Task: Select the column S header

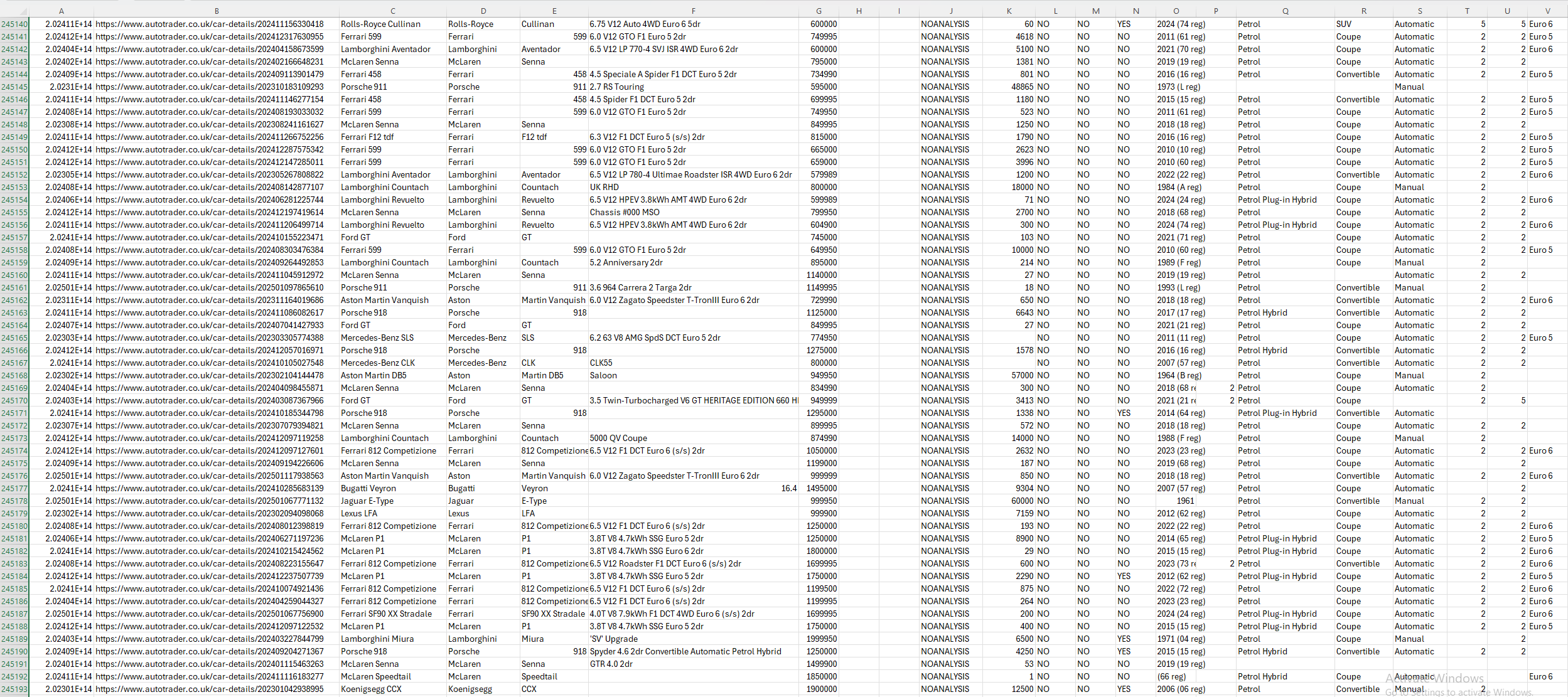Action: (1420, 11)
